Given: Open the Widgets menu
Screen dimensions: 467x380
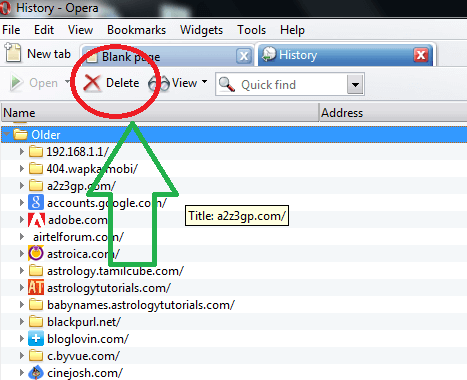Looking at the screenshot, I should pos(201,30).
